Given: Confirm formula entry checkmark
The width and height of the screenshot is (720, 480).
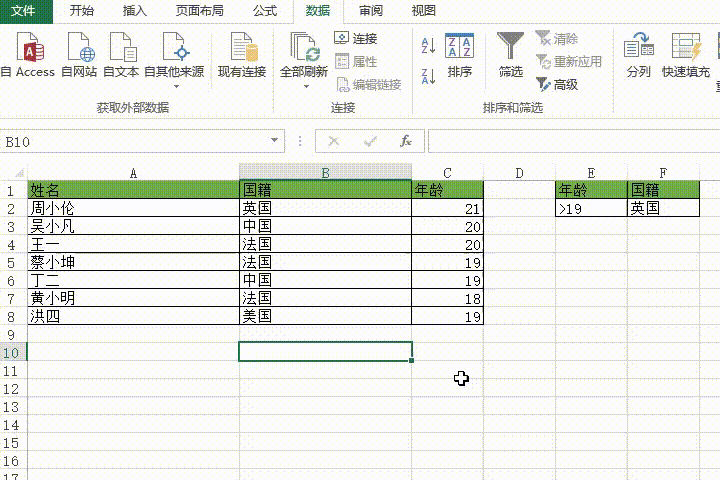Looking at the screenshot, I should coord(370,141).
